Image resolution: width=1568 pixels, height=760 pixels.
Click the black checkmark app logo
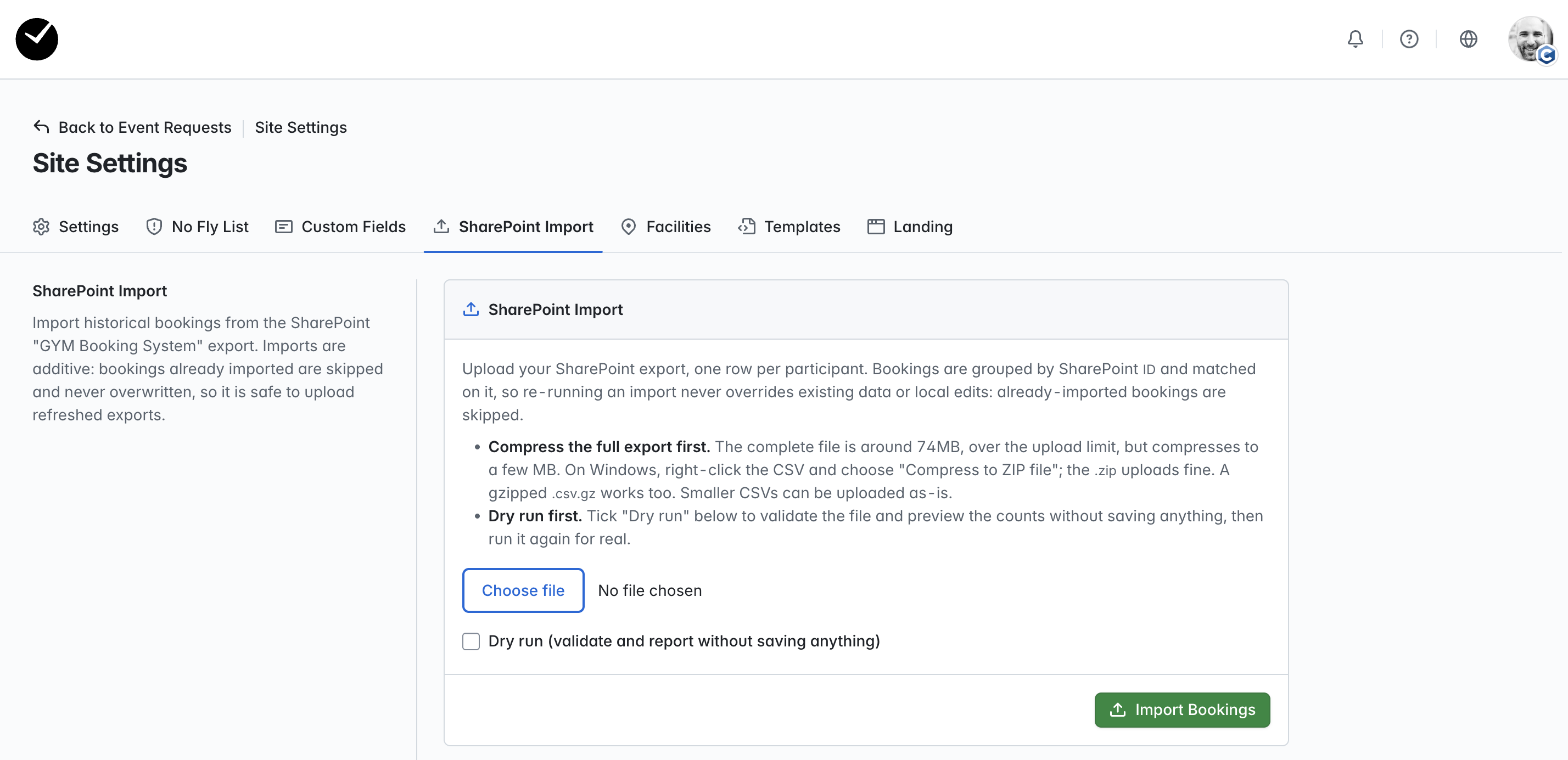click(37, 39)
